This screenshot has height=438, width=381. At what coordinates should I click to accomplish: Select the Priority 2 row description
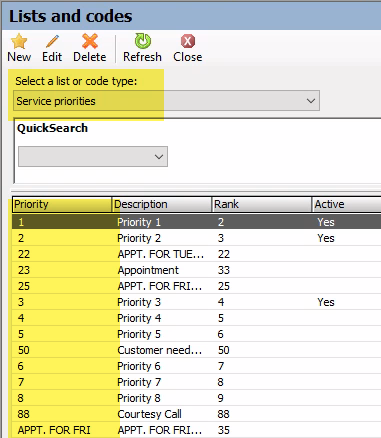pos(139,238)
